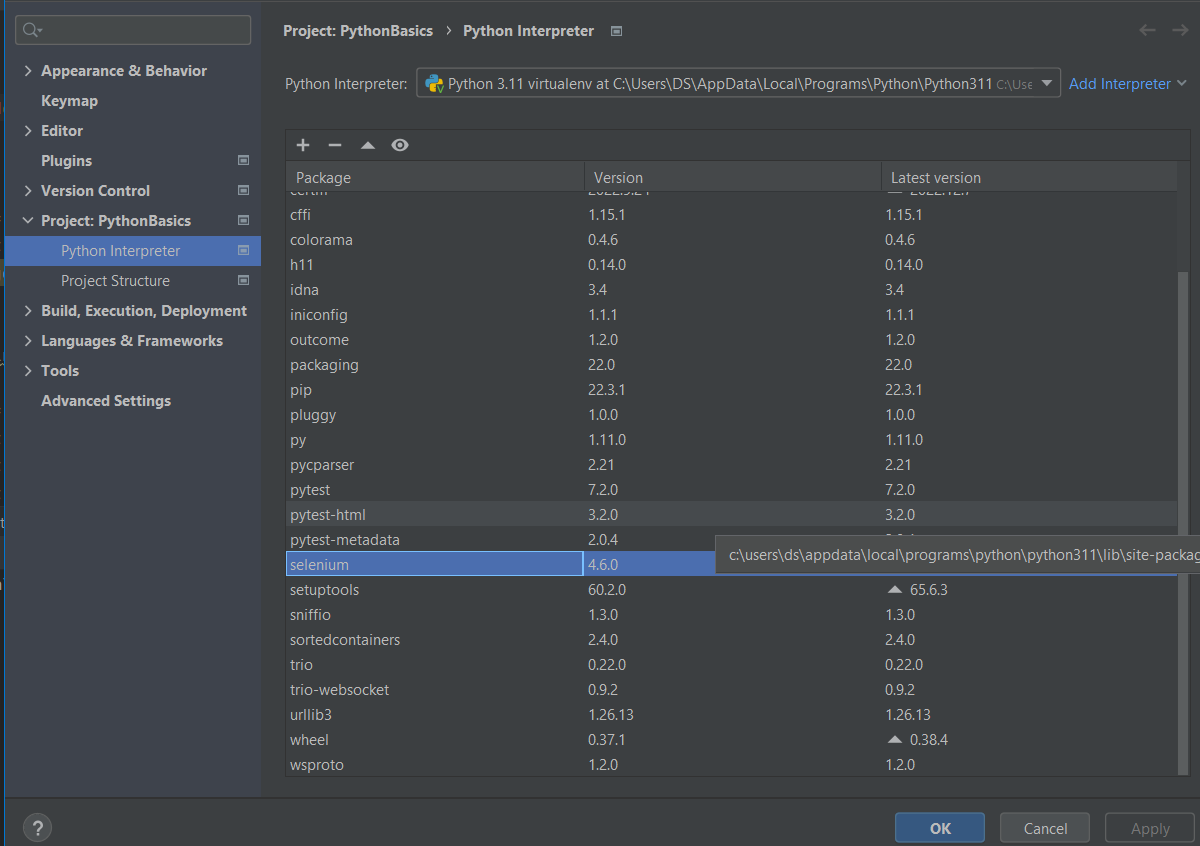Viewport: 1200px width, 846px height.
Task: Navigate back with the left arrow
Action: click(x=1148, y=30)
